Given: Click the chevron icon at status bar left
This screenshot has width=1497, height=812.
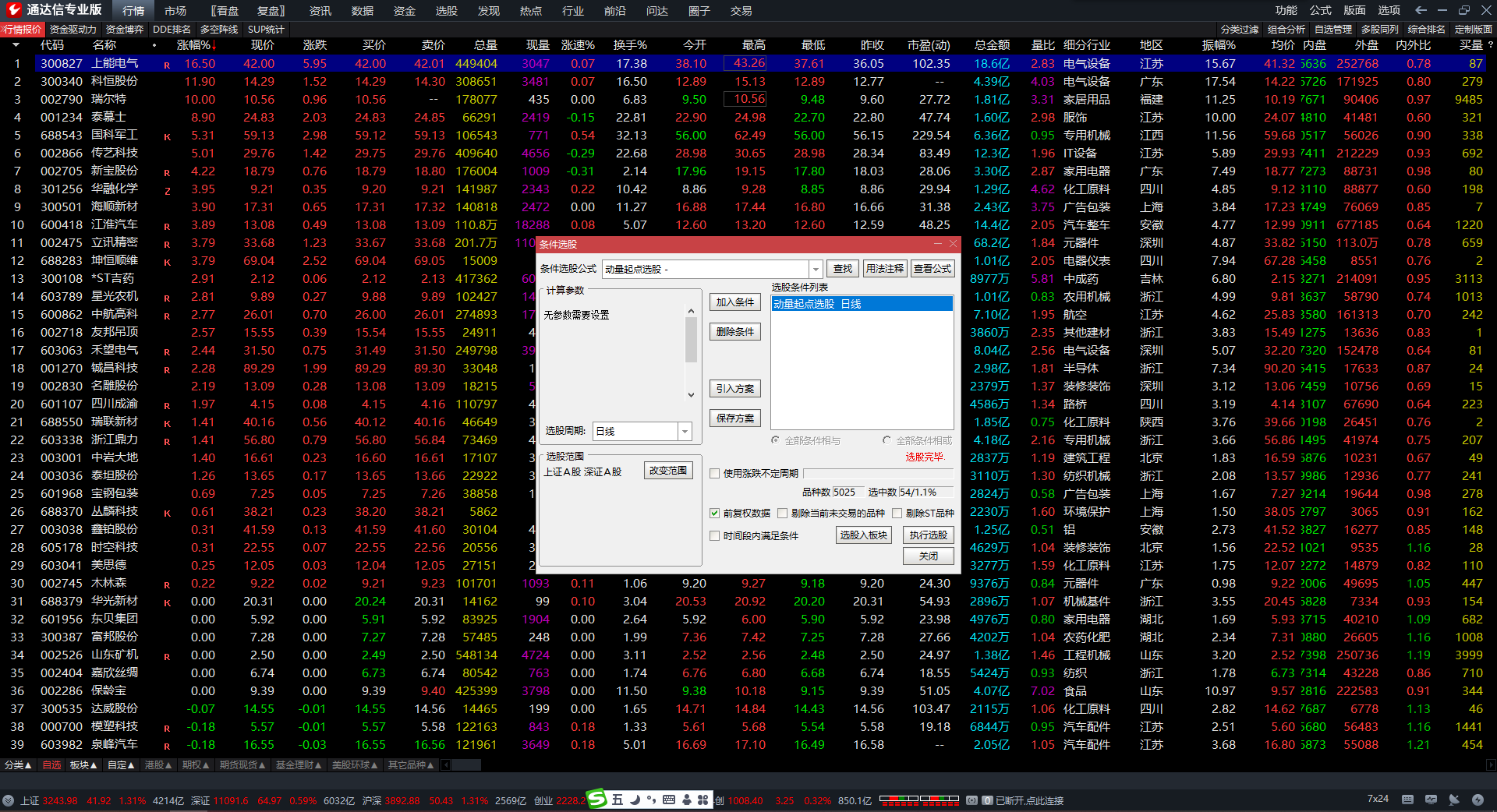Looking at the screenshot, I should pos(8,800).
